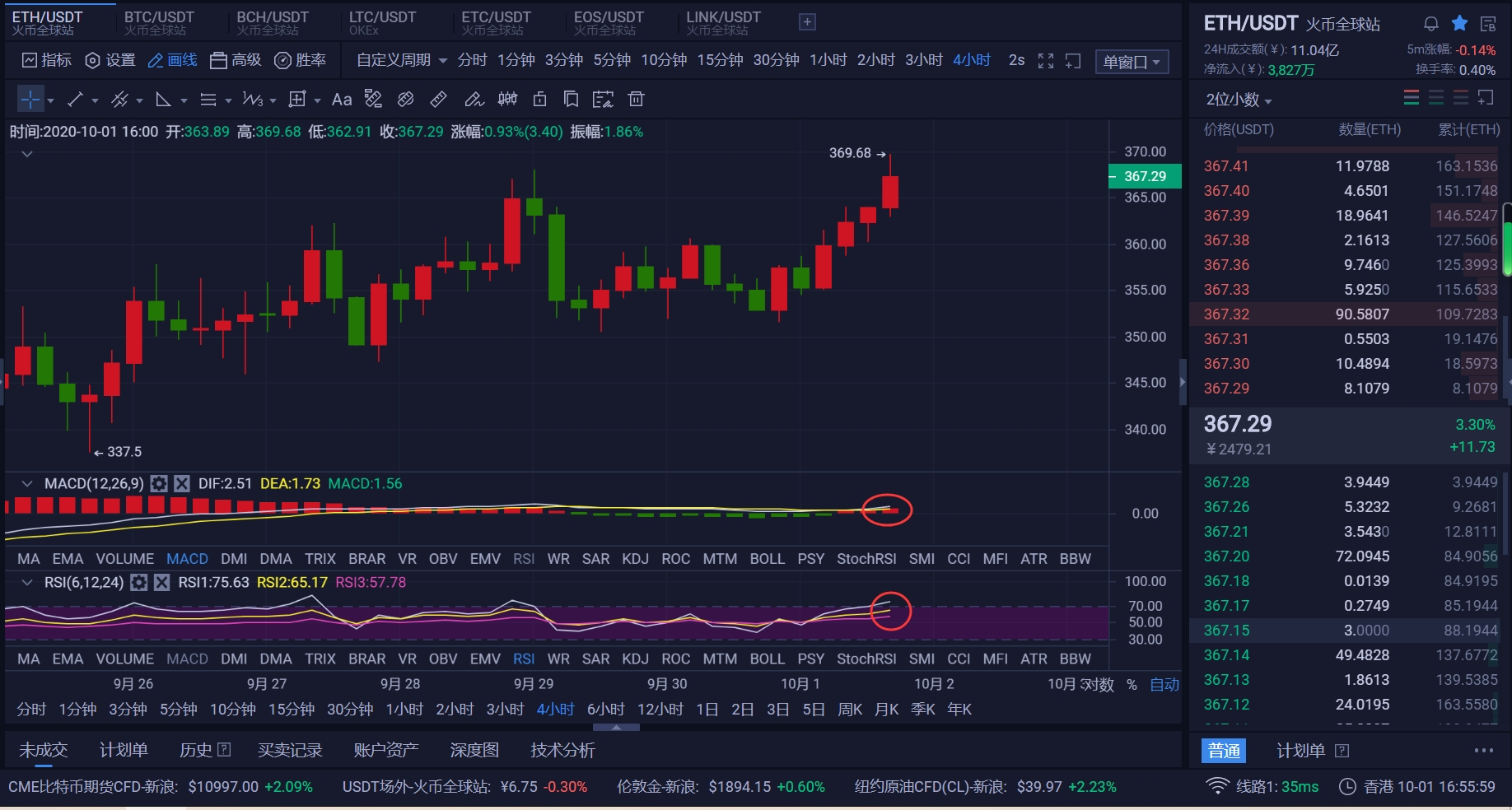Open the 技术分析 analysis tab
Viewport: 1512px width, 810px height.
562,750
